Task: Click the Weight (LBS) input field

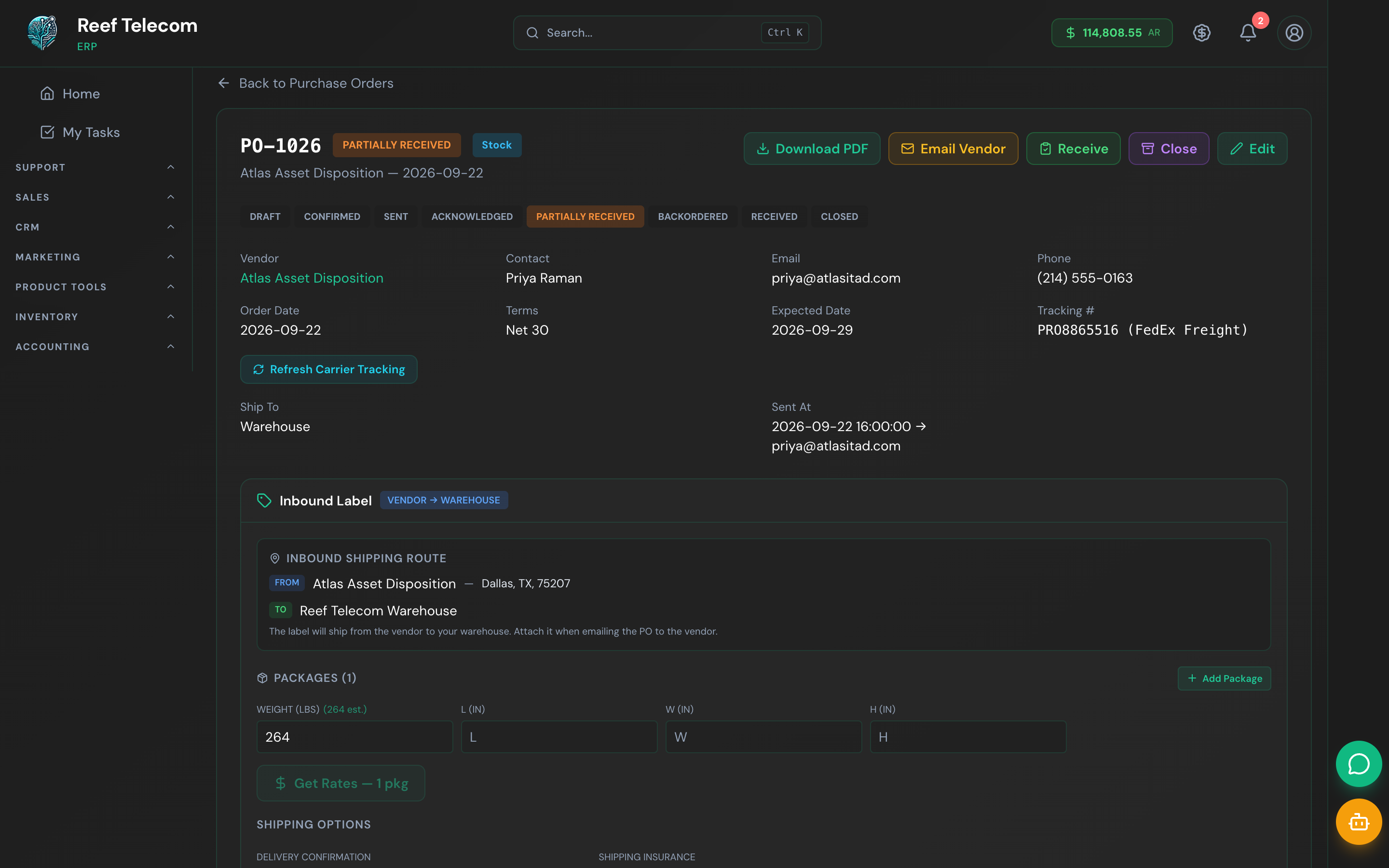Action: click(x=354, y=736)
